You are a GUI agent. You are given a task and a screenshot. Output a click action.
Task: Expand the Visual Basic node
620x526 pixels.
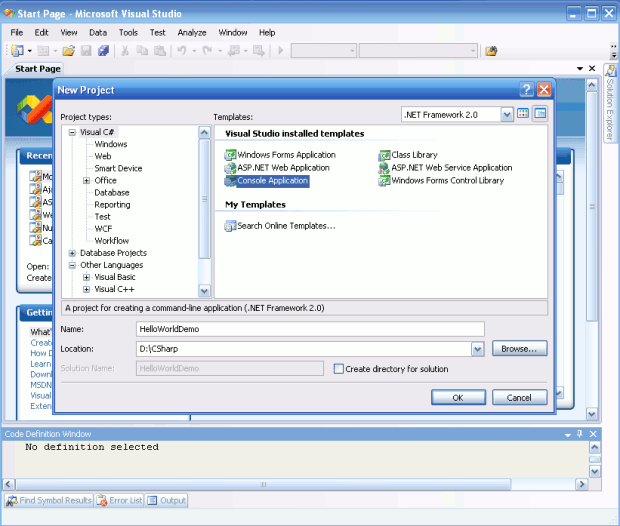click(86, 277)
